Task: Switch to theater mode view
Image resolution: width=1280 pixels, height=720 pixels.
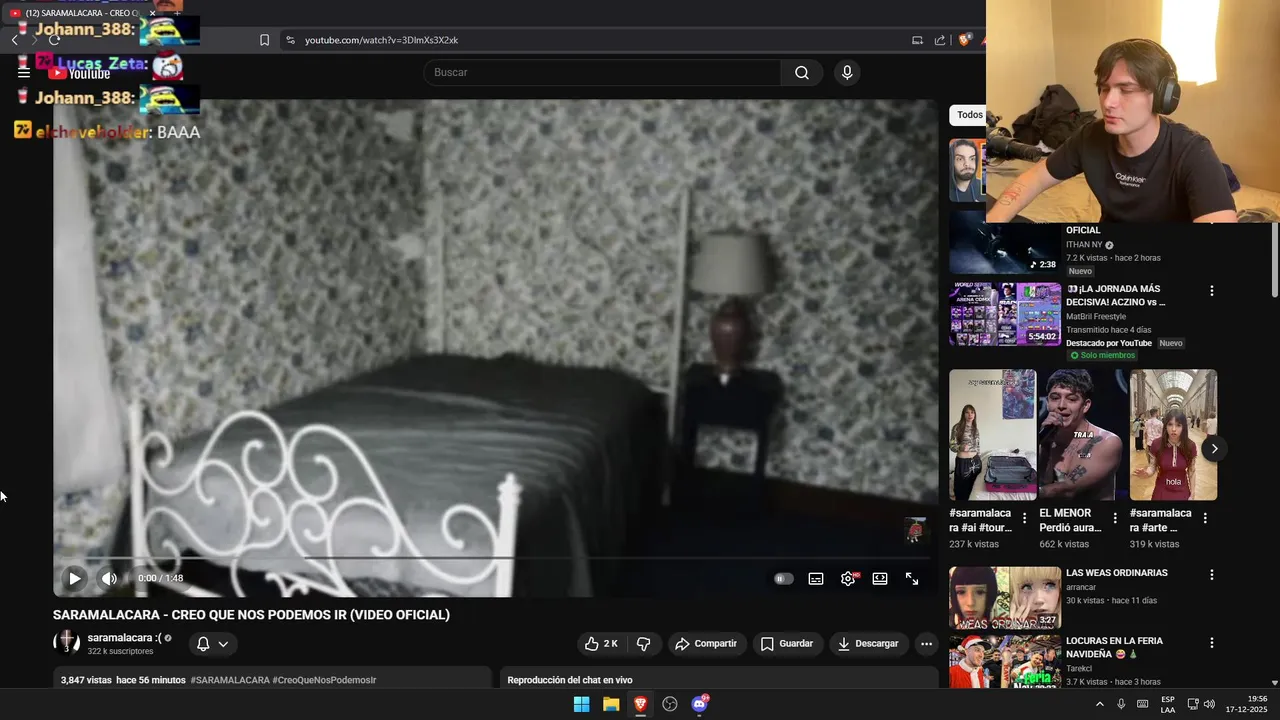Action: 880,578
